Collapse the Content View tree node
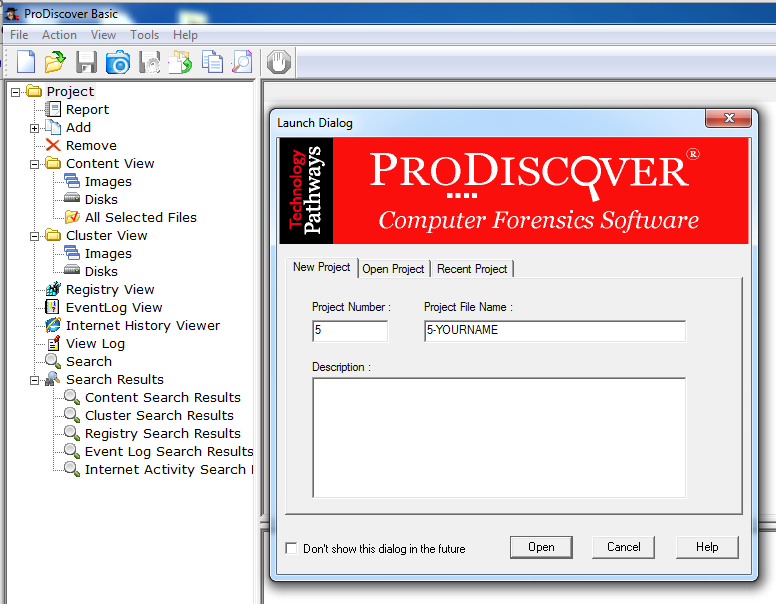Screen dimensions: 776x604 (x=34, y=164)
